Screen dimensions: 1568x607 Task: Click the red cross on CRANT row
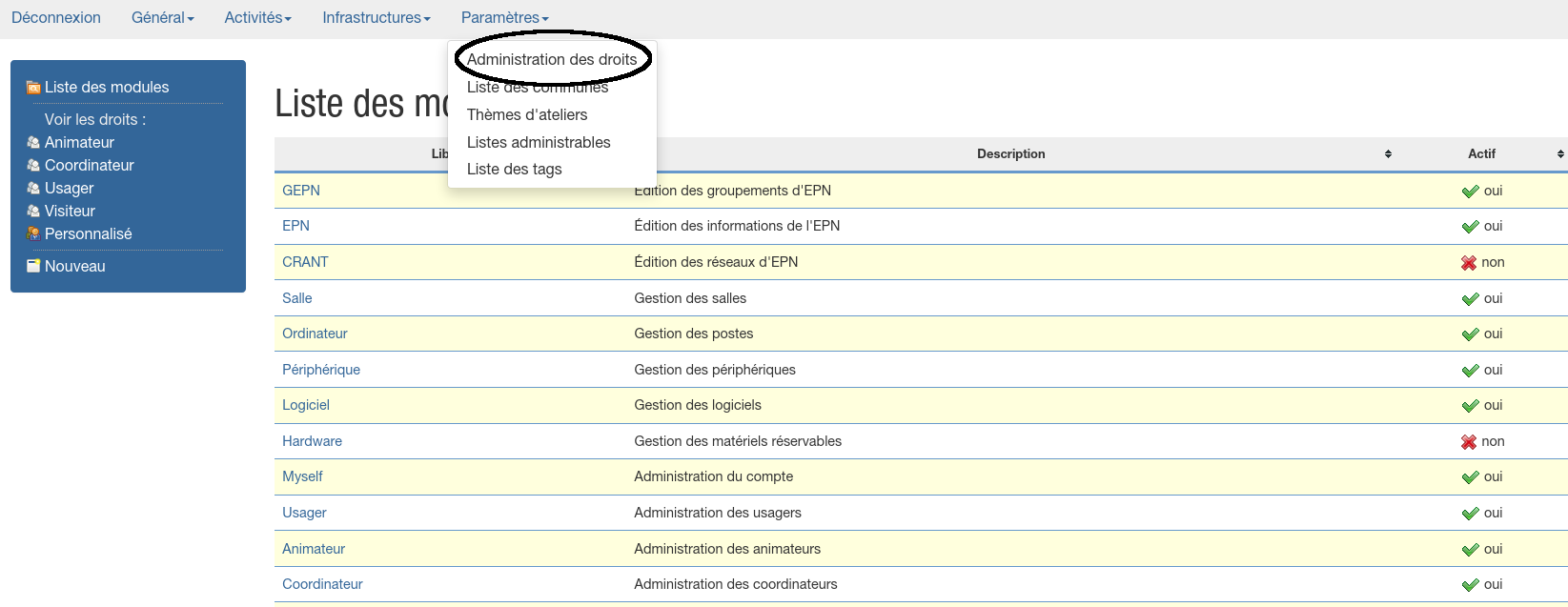1469,263
